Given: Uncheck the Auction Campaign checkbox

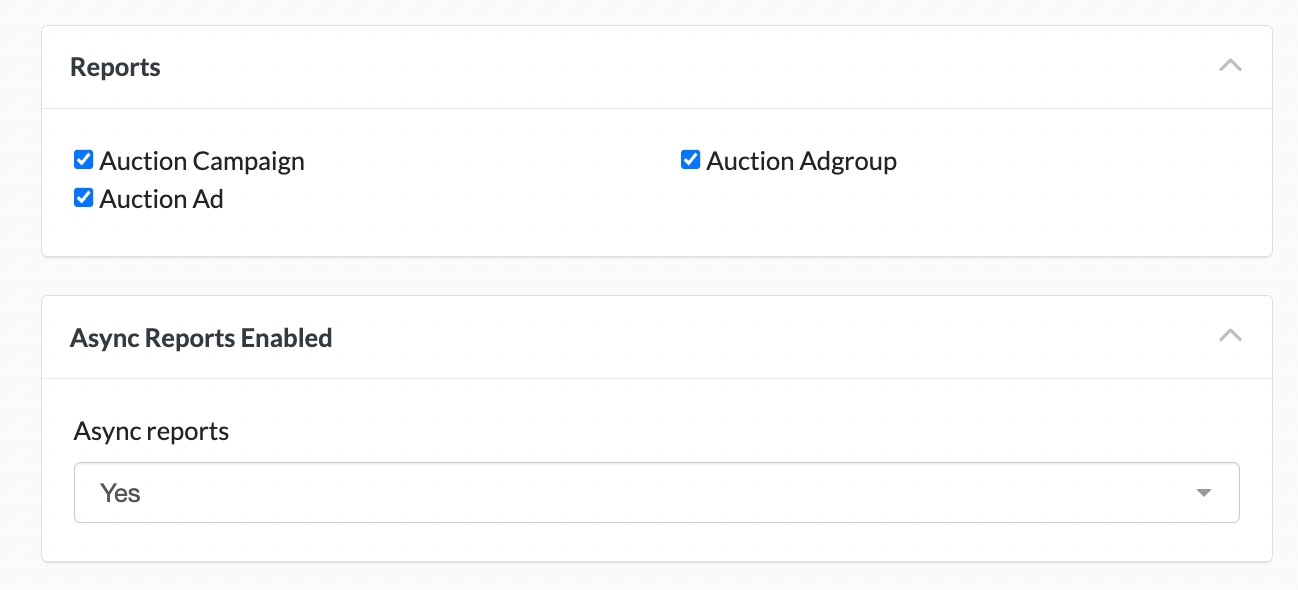Looking at the screenshot, I should point(84,160).
